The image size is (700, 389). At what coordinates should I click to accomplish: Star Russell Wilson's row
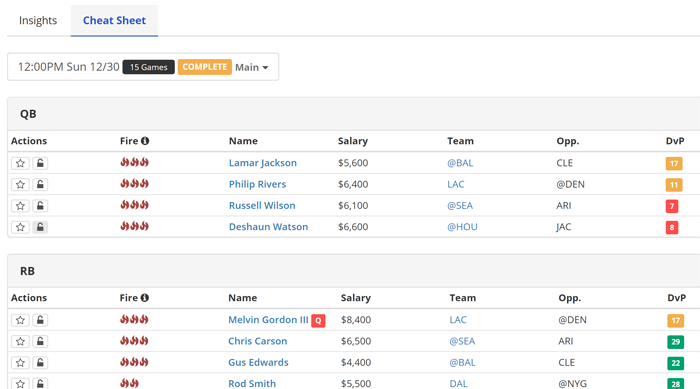pos(21,206)
